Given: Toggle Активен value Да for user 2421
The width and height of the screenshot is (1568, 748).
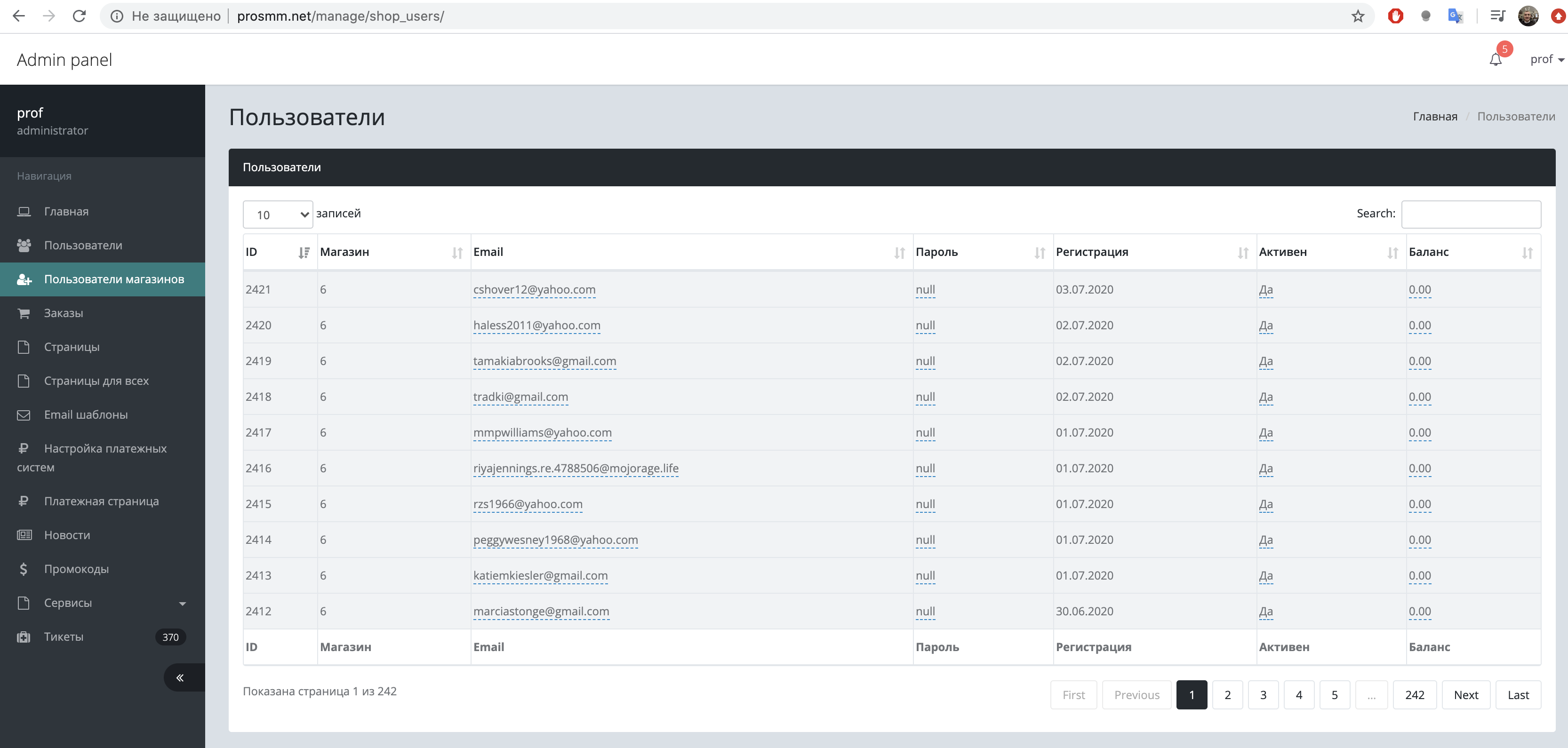Looking at the screenshot, I should 1265,290.
